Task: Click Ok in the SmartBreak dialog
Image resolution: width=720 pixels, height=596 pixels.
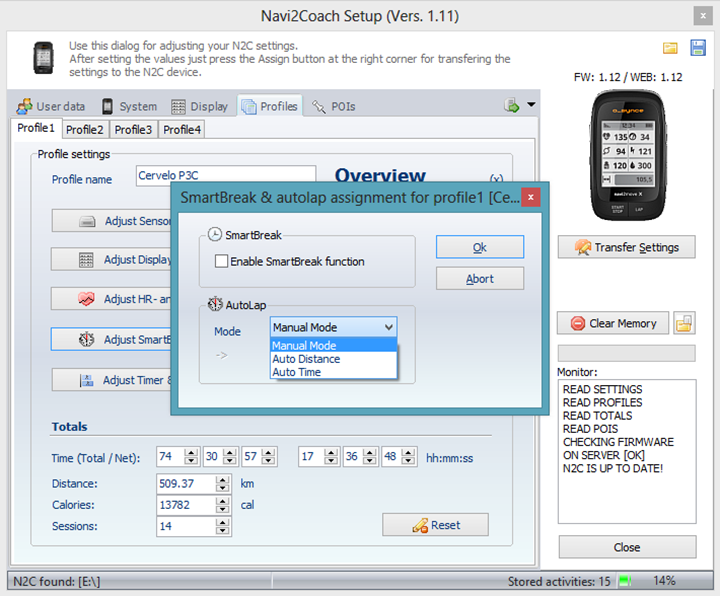Action: [480, 247]
